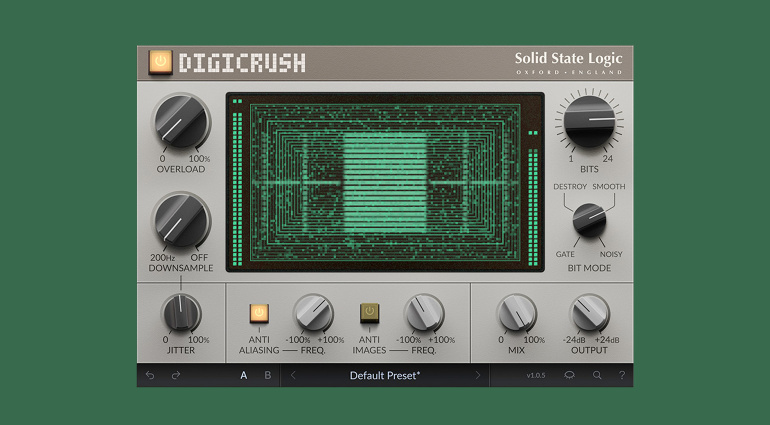This screenshot has width=770, height=425.
Task: Click the undo arrow icon
Action: 150,376
